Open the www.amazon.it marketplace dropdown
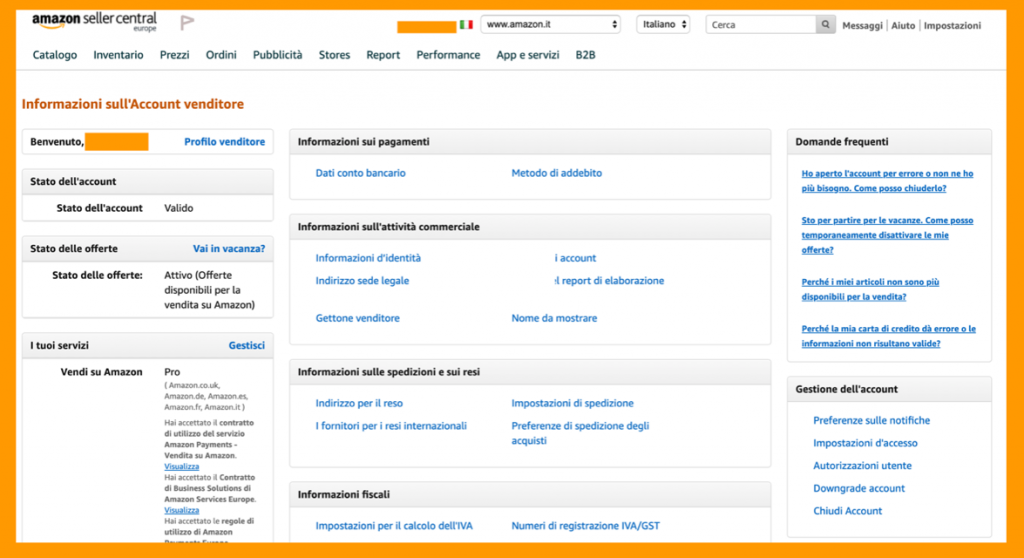Screen dimensions: 1024x558 tap(551, 24)
